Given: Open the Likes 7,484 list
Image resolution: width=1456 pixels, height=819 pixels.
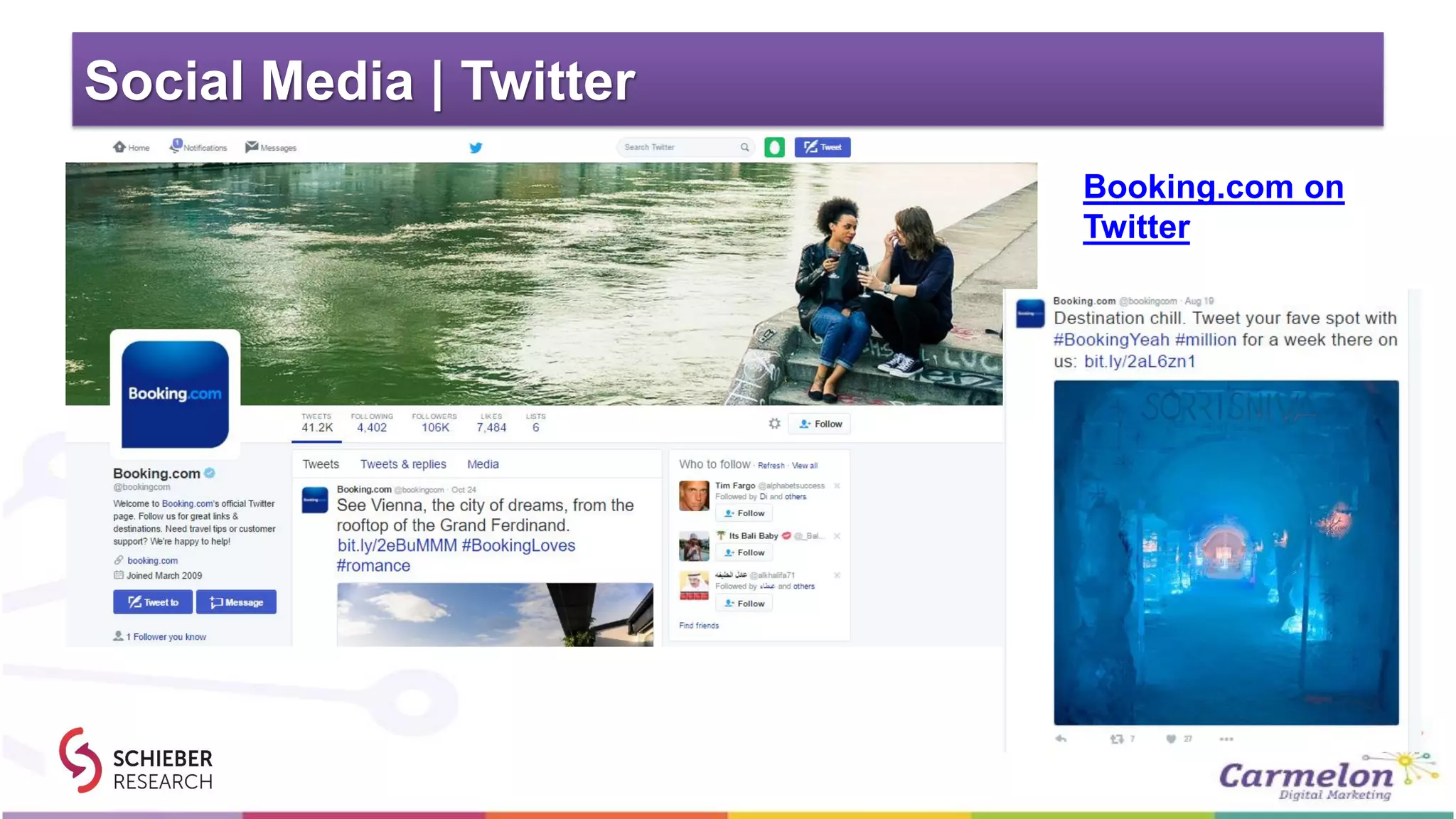Looking at the screenshot, I should tap(491, 422).
